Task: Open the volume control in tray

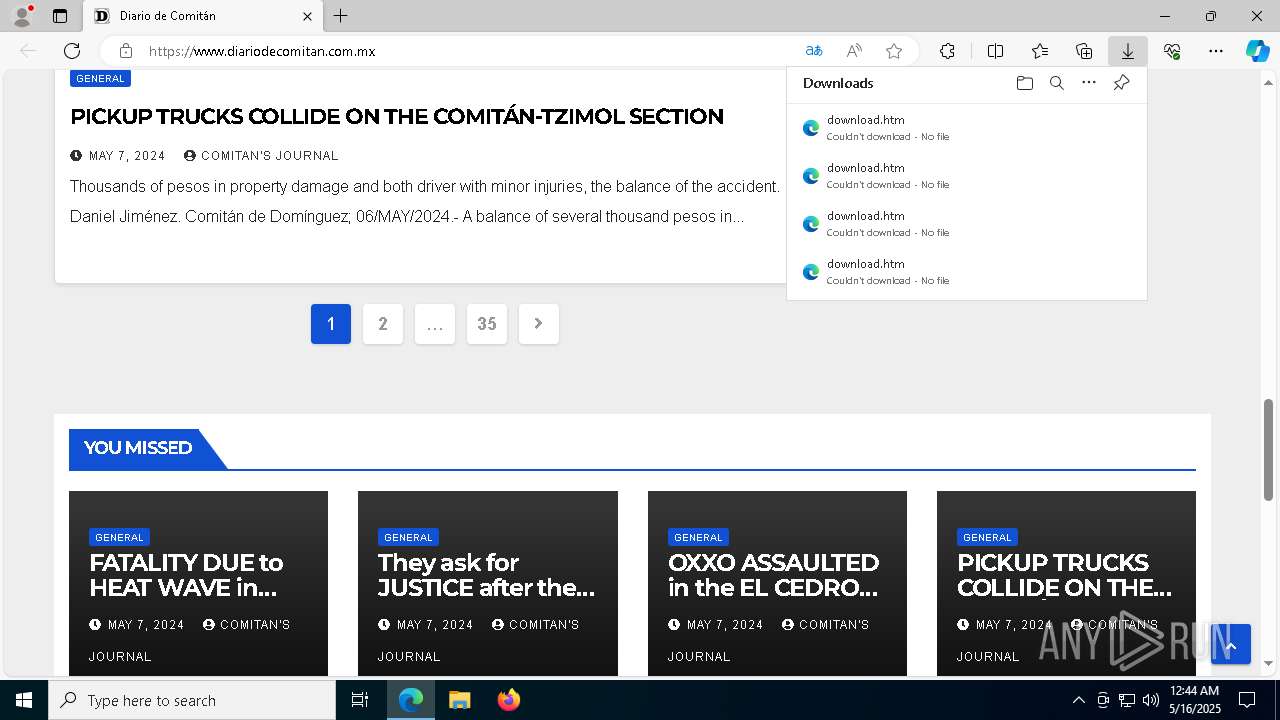Action: 1151,700
